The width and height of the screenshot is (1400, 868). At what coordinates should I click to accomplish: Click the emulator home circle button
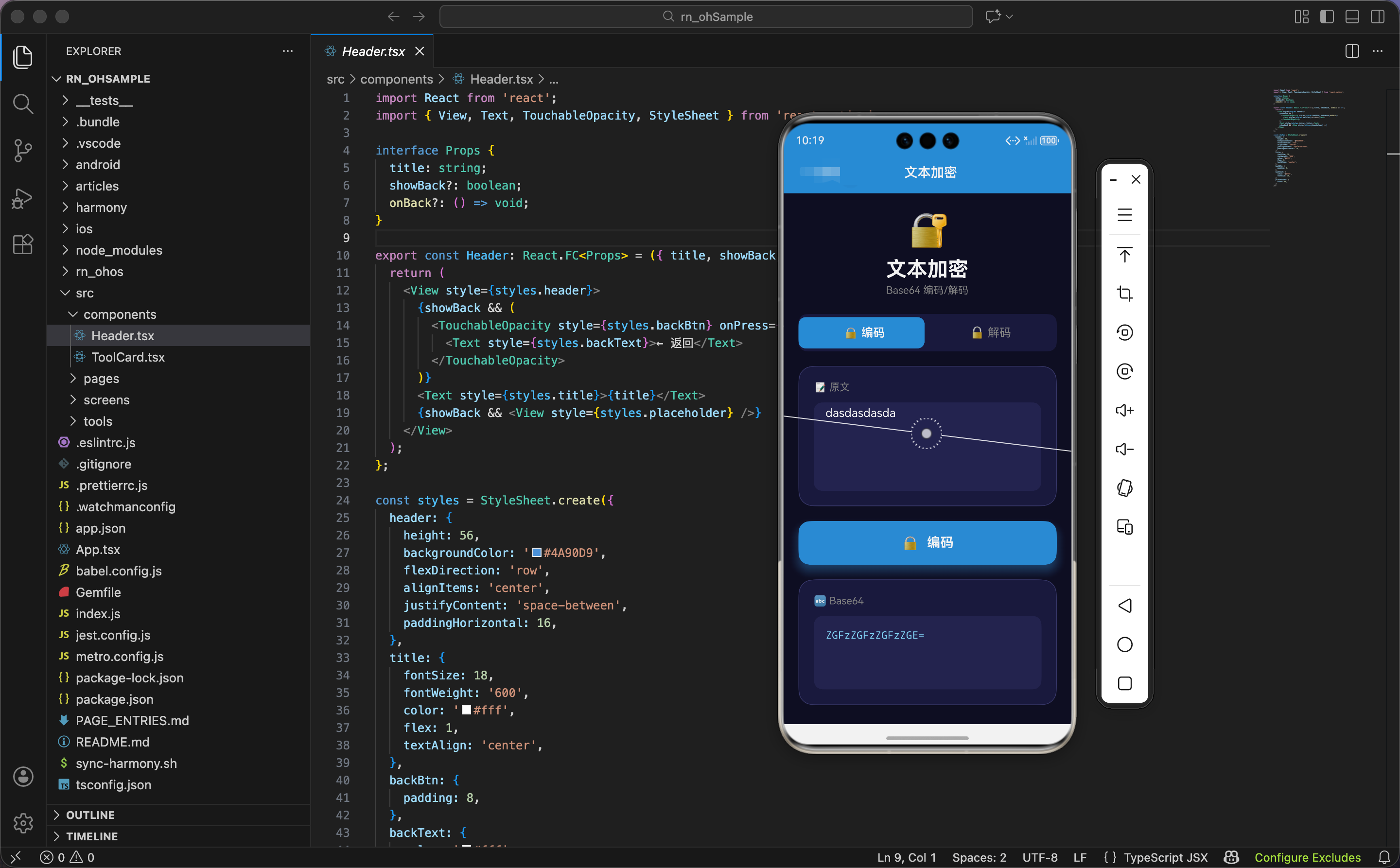point(1124,645)
